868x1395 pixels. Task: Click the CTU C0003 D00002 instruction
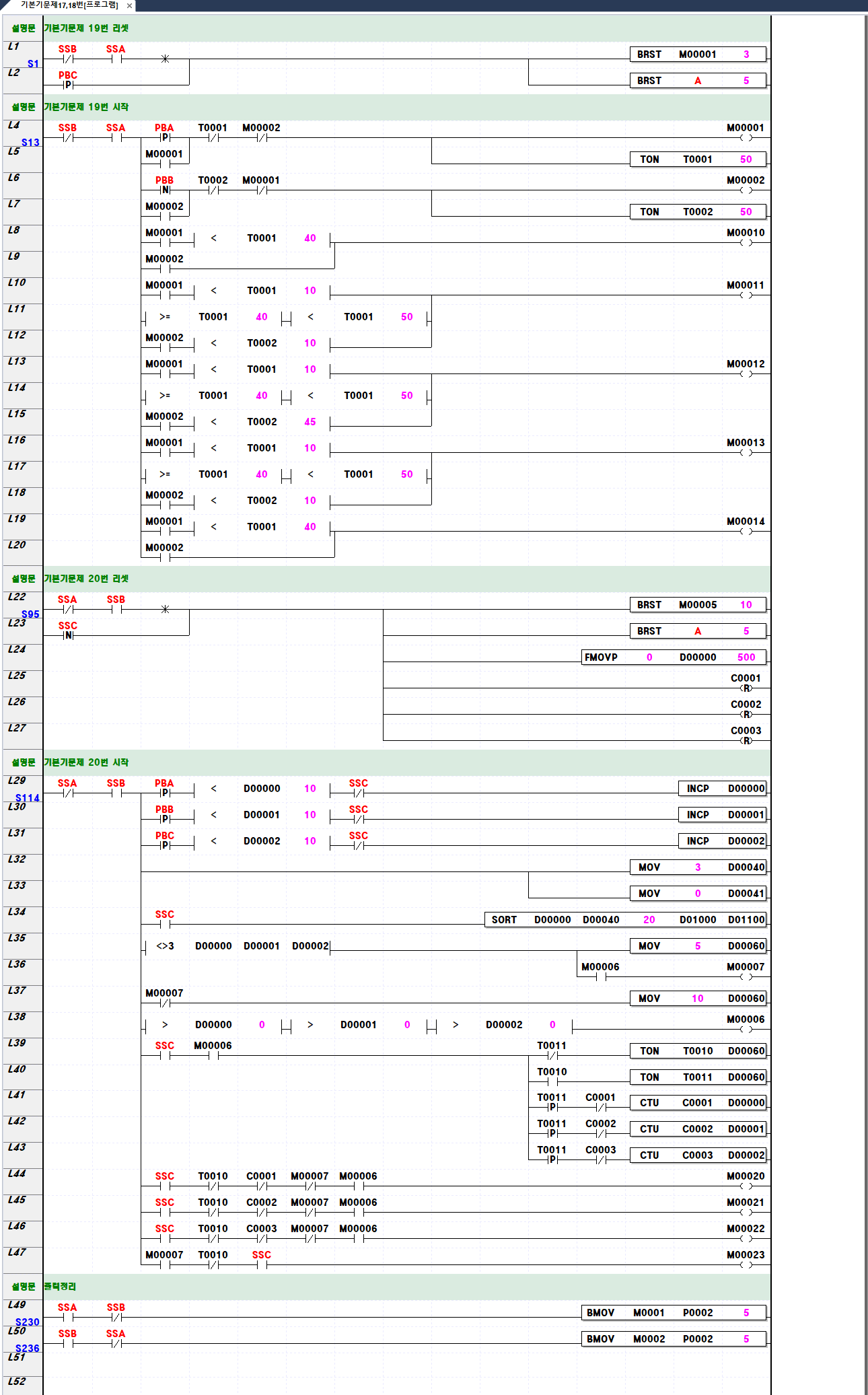pyautogui.click(x=698, y=1155)
